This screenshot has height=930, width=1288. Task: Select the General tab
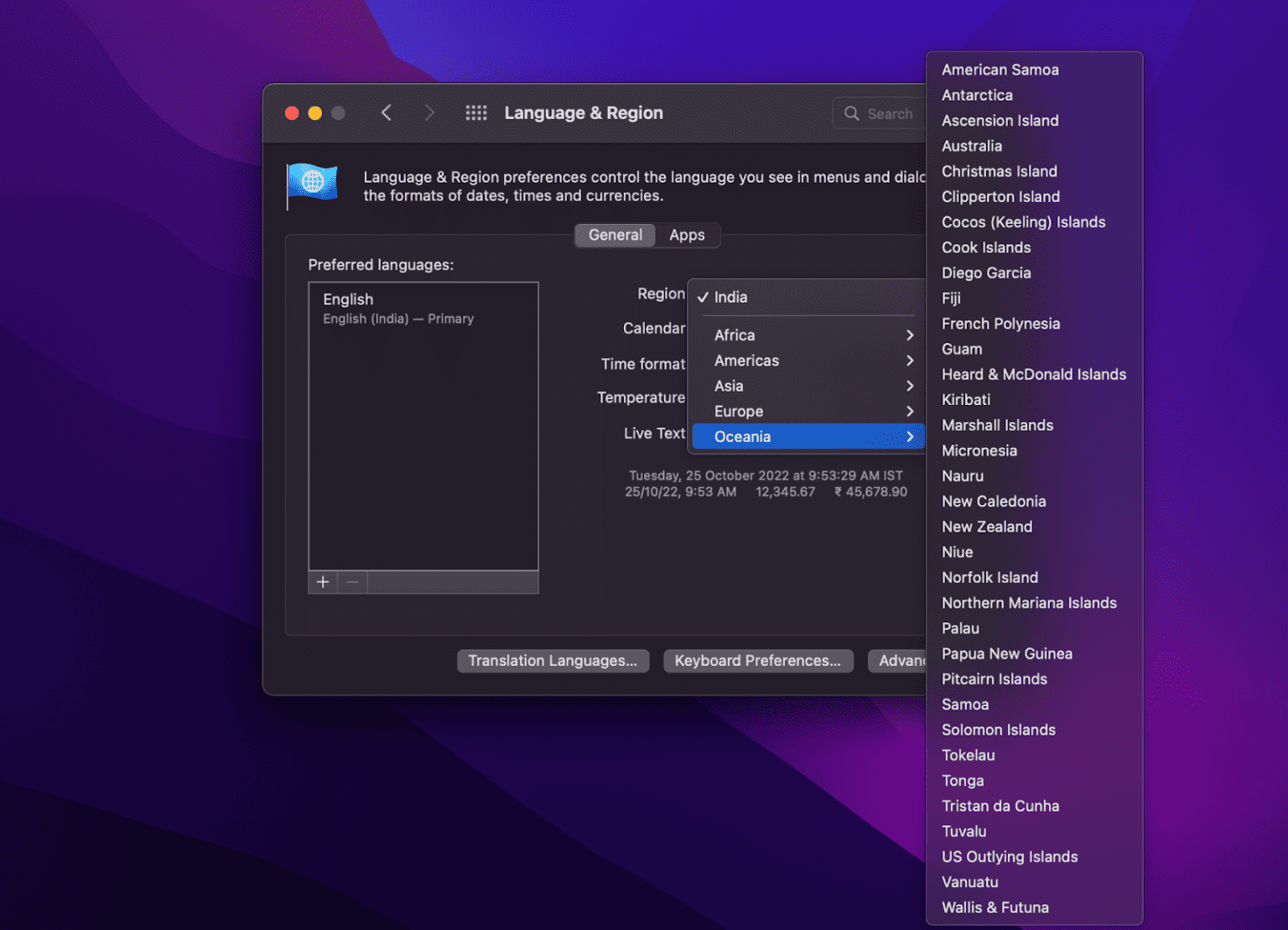pyautogui.click(x=615, y=236)
